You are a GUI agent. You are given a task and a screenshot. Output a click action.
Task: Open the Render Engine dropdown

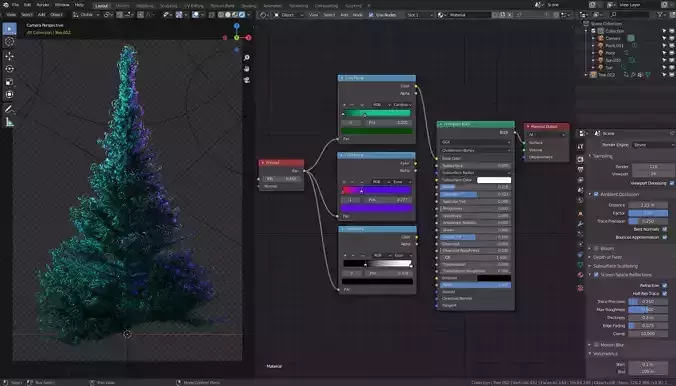tap(654, 145)
